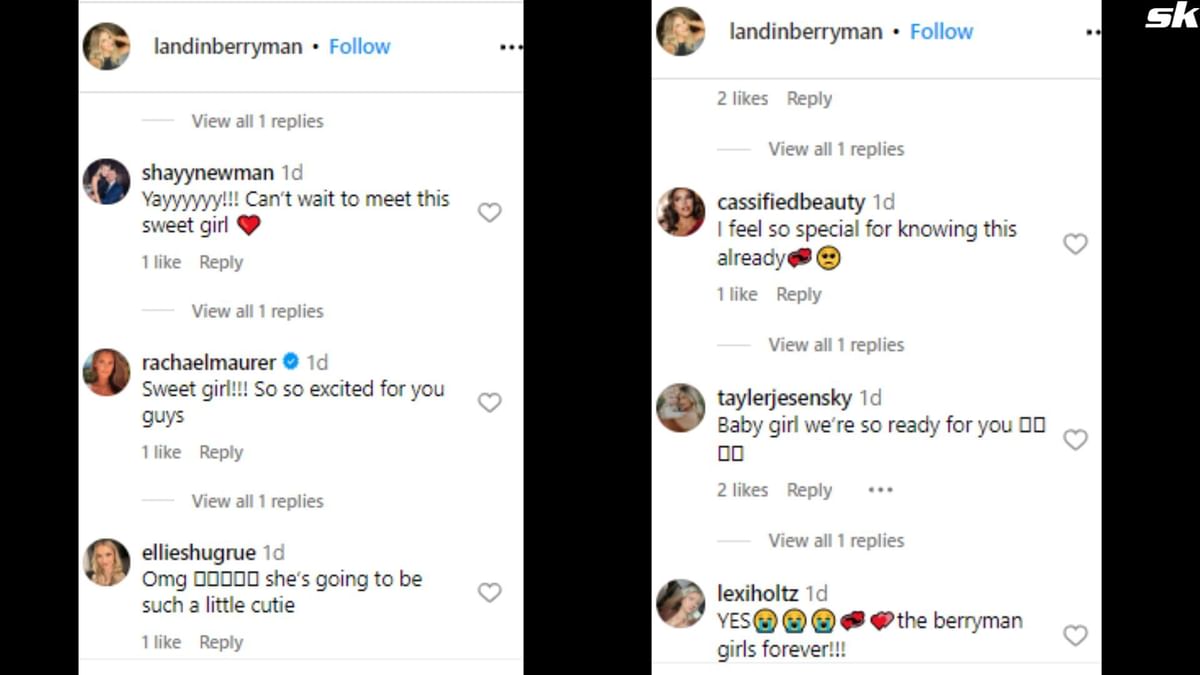Image resolution: width=1200 pixels, height=675 pixels.
Task: Heart the lexiholtz comment
Action: 1075,635
